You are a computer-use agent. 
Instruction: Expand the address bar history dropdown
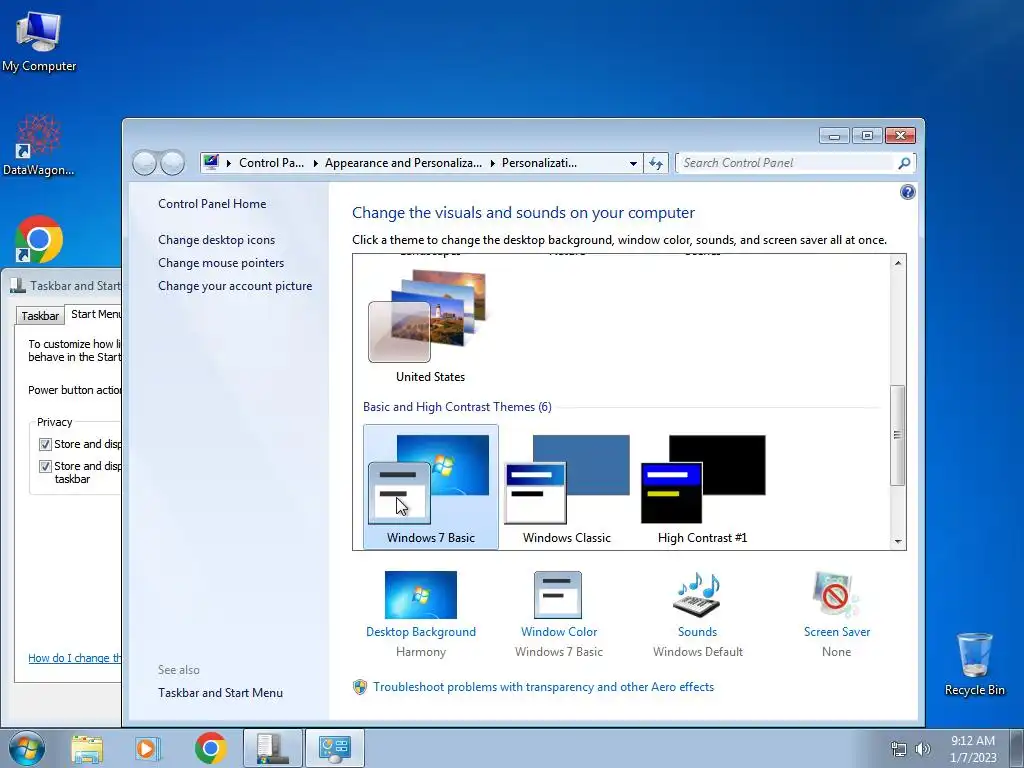pyautogui.click(x=633, y=163)
